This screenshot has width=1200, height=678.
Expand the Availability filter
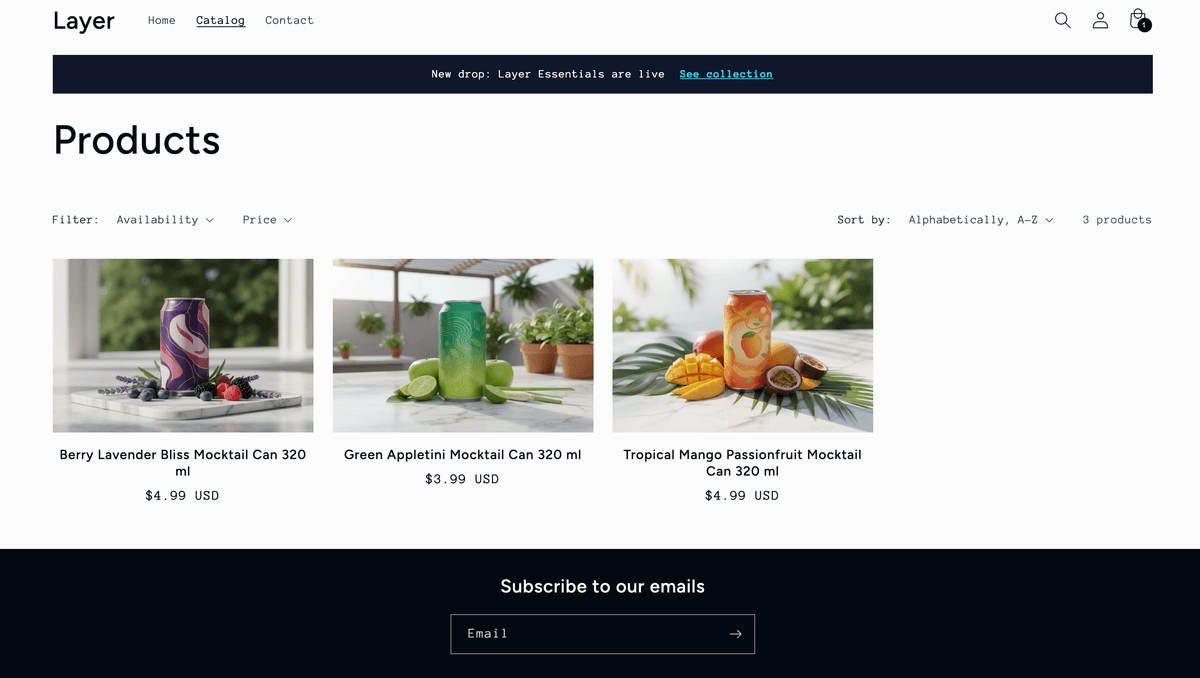point(165,220)
